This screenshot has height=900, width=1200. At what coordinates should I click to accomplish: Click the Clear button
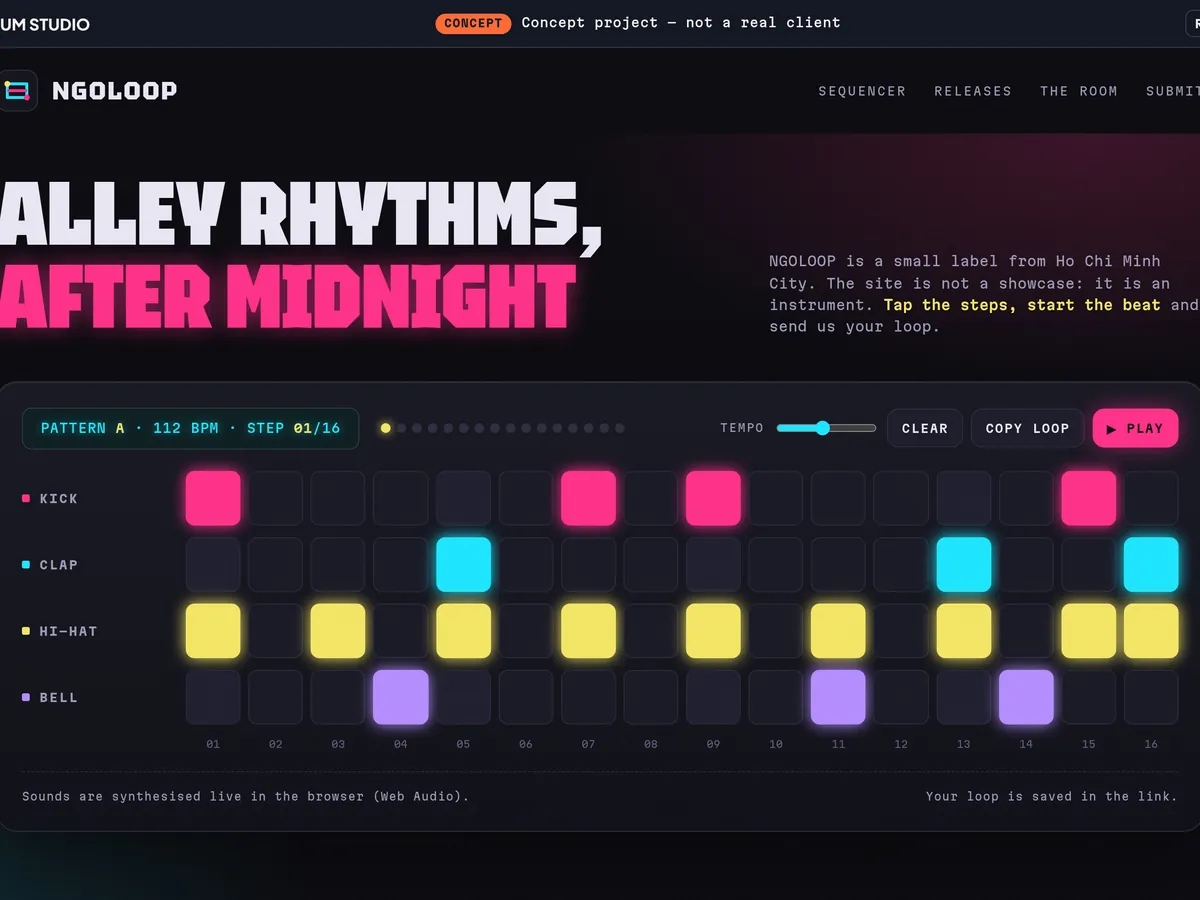point(925,428)
